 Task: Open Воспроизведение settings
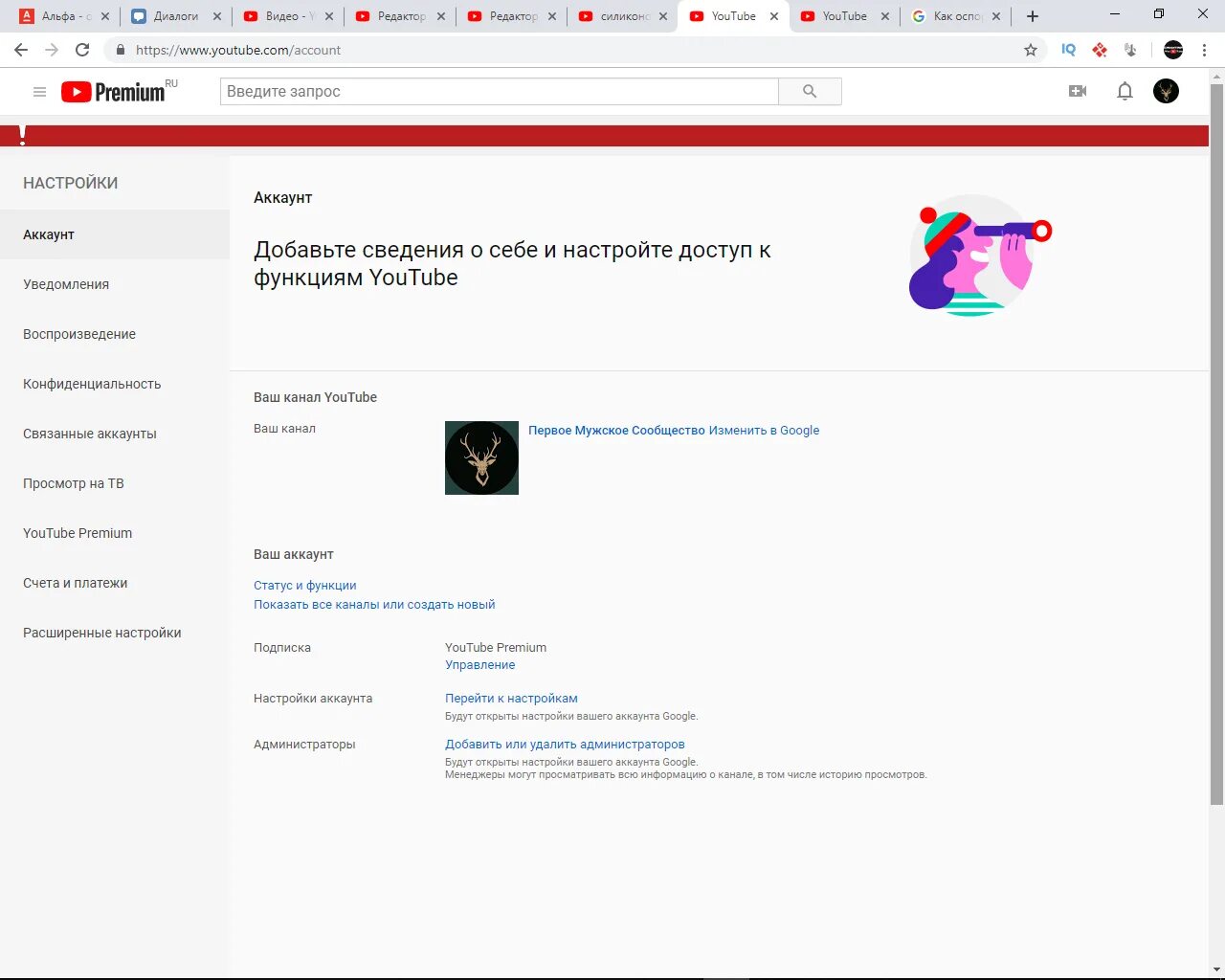[x=115, y=334]
